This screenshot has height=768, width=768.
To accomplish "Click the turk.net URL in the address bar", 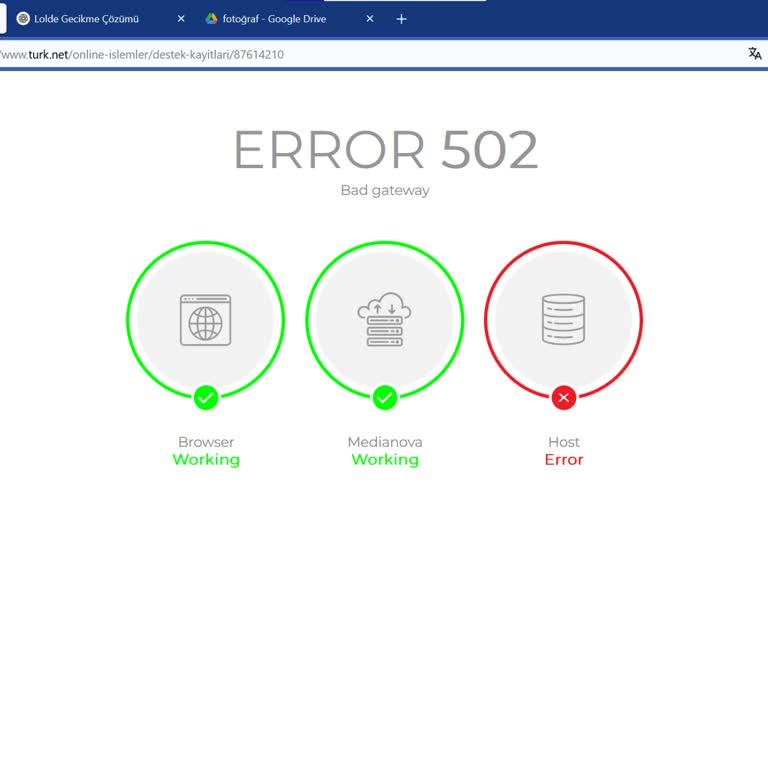I will pyautogui.click(x=142, y=54).
